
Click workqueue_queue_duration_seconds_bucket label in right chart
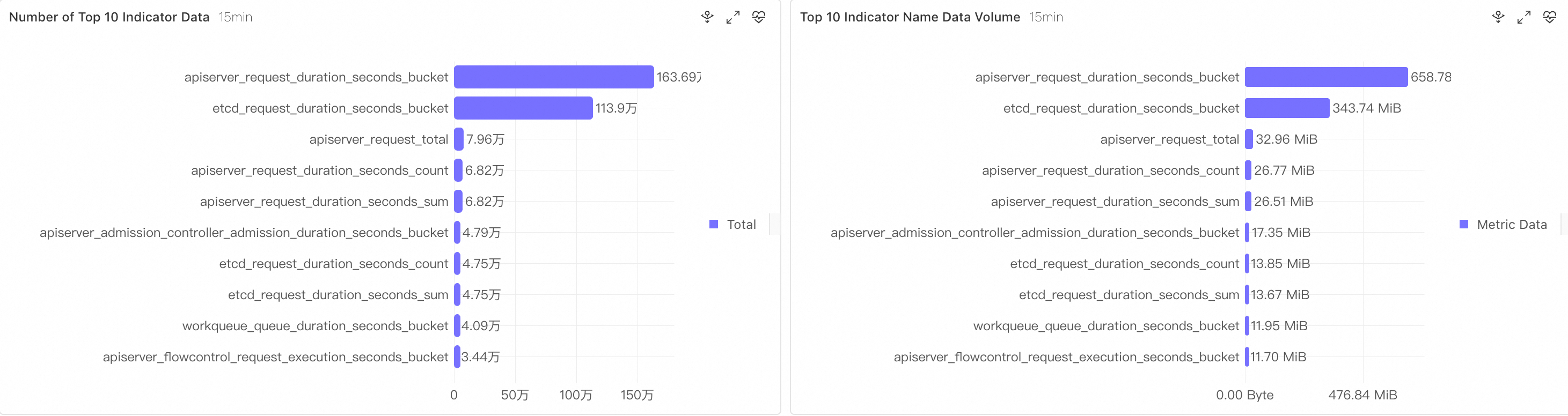pyautogui.click(x=1106, y=326)
